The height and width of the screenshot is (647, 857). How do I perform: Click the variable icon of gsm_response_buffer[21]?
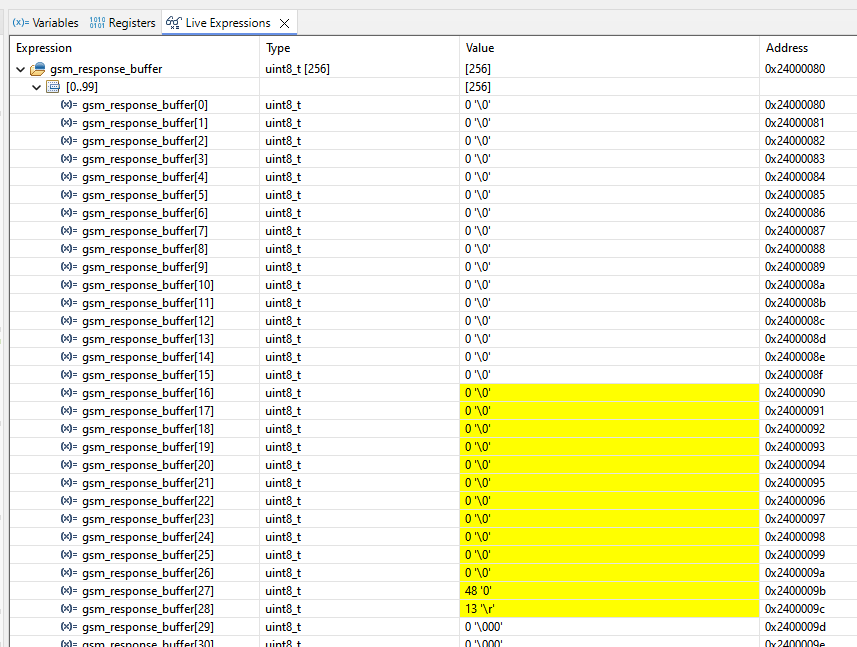(x=69, y=483)
